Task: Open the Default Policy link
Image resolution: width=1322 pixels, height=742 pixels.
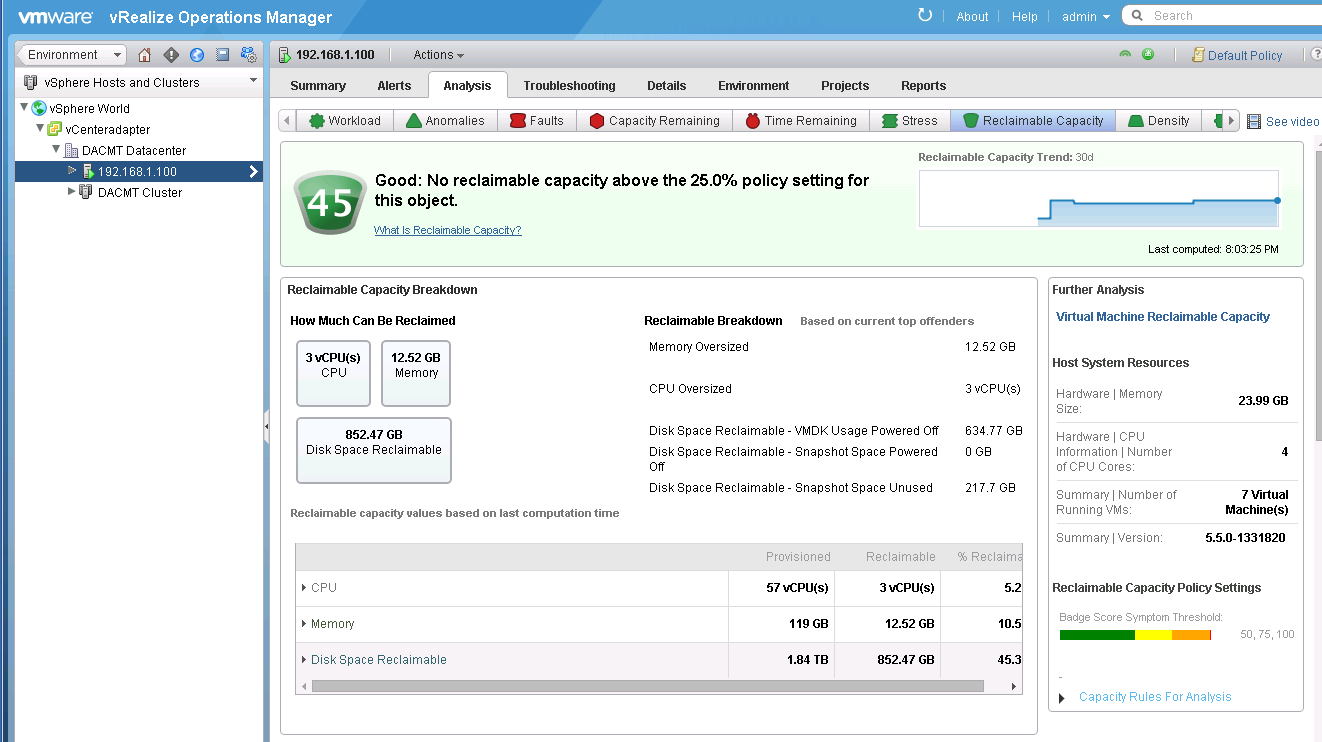Action: coord(1245,56)
